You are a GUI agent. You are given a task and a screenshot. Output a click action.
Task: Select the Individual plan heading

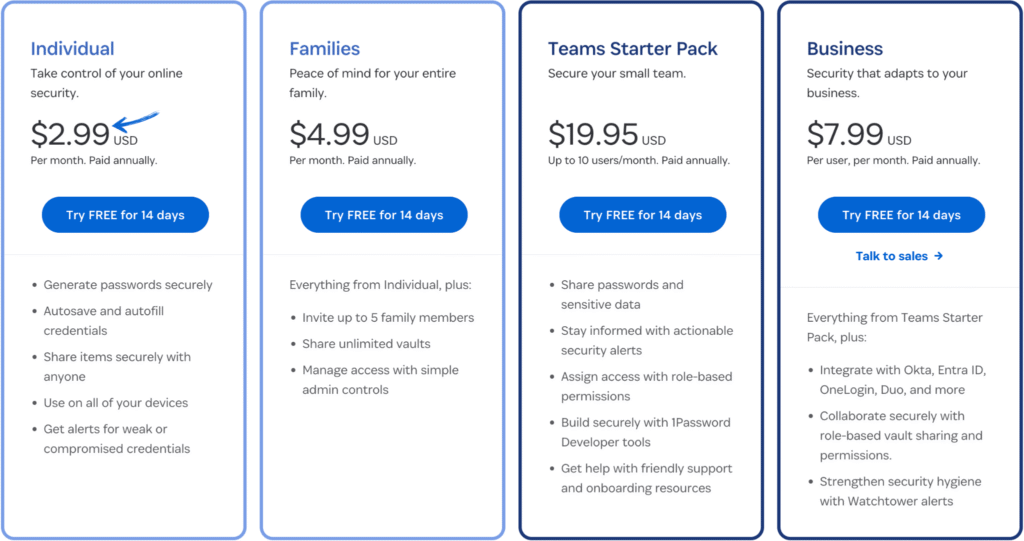[x=72, y=48]
